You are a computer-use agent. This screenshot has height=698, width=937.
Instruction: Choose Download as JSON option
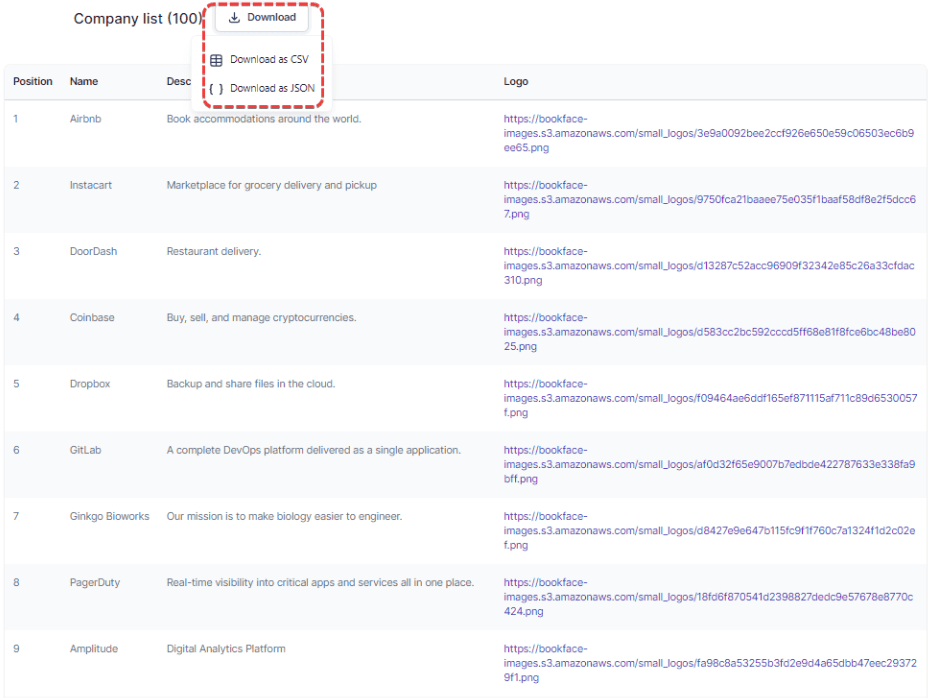[x=262, y=88]
